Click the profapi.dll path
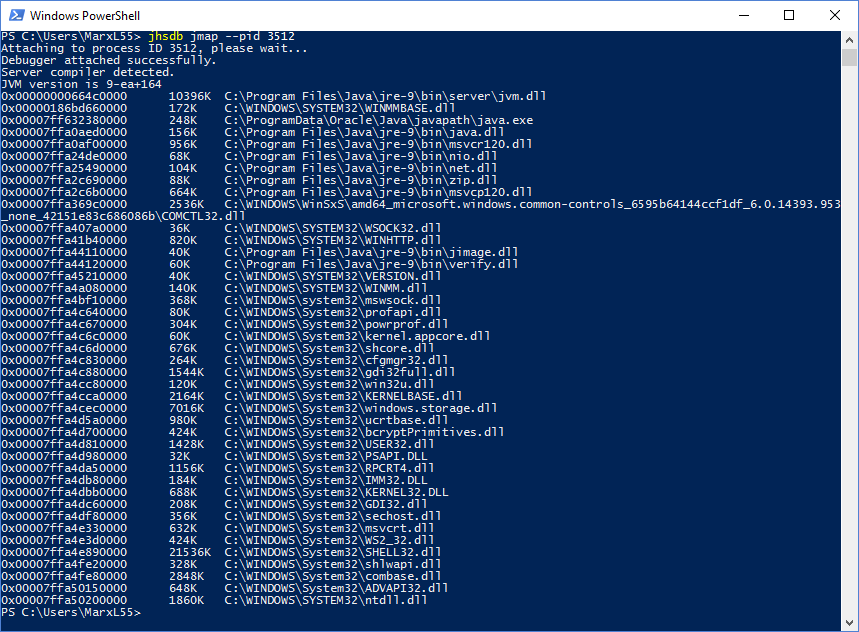The image size is (859, 632). point(333,313)
